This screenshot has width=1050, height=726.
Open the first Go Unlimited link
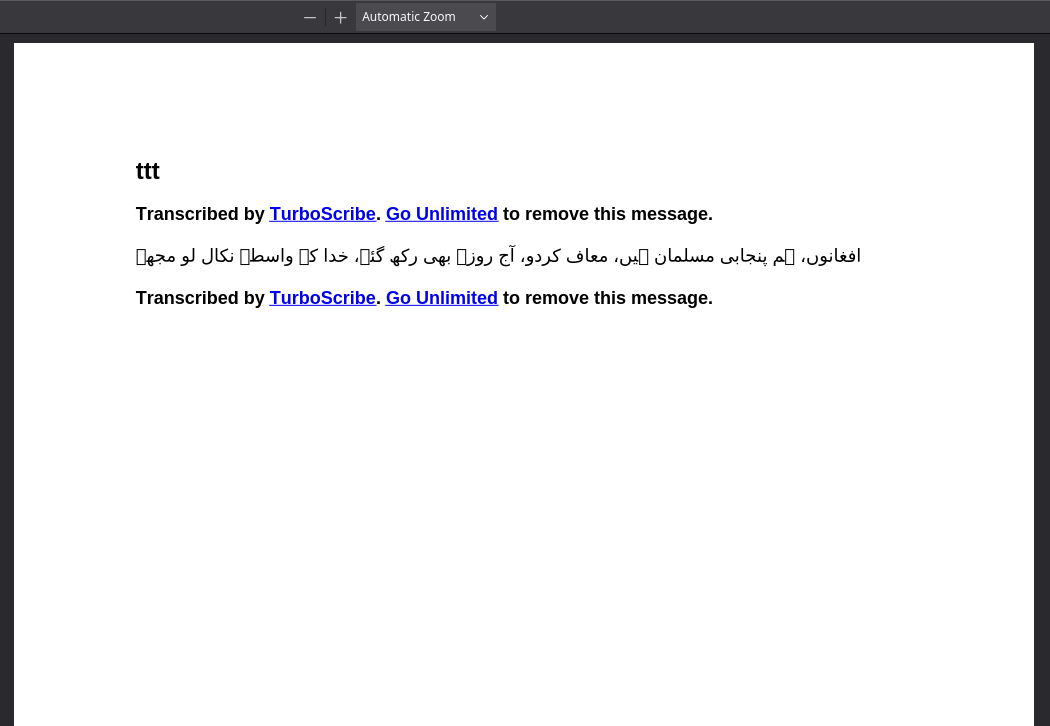click(x=441, y=214)
